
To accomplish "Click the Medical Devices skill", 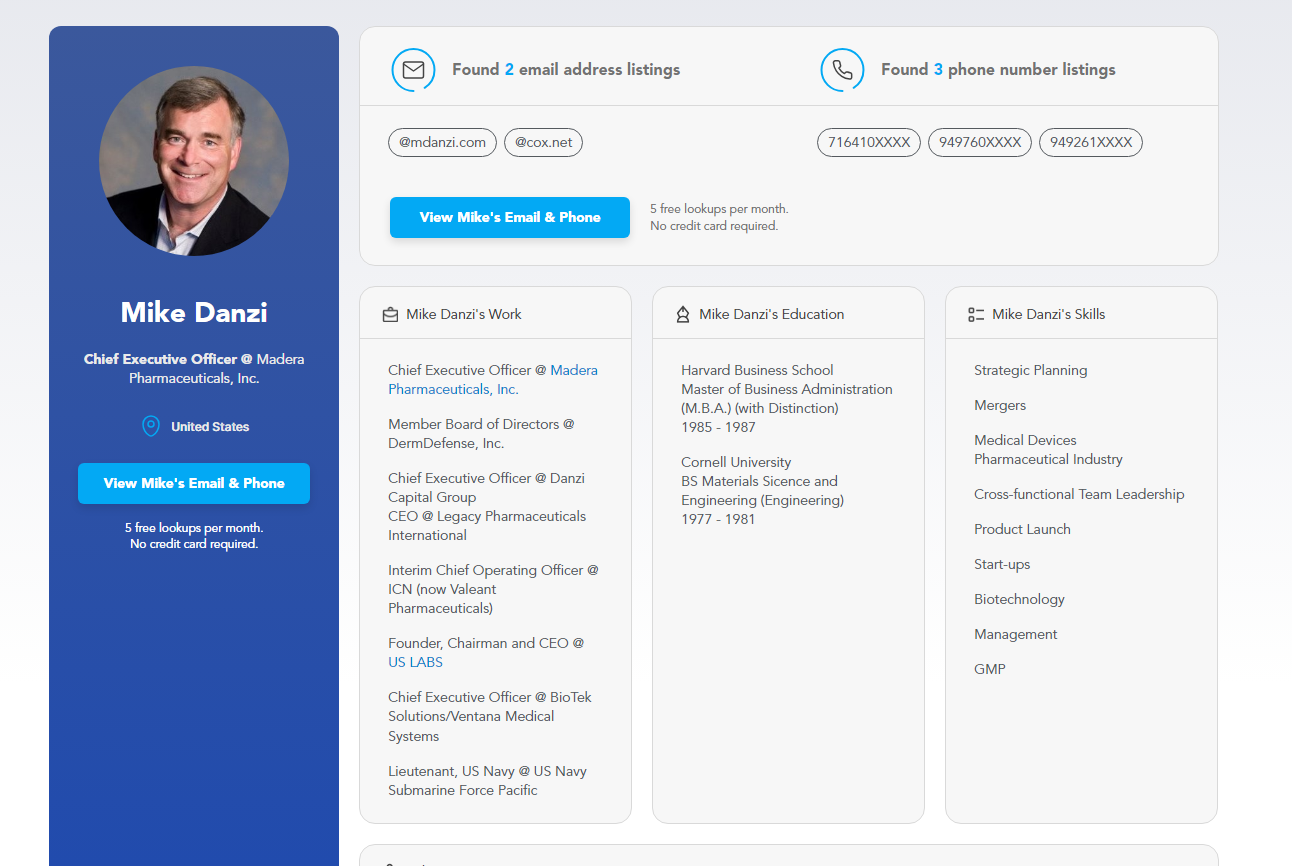I will 1025,440.
